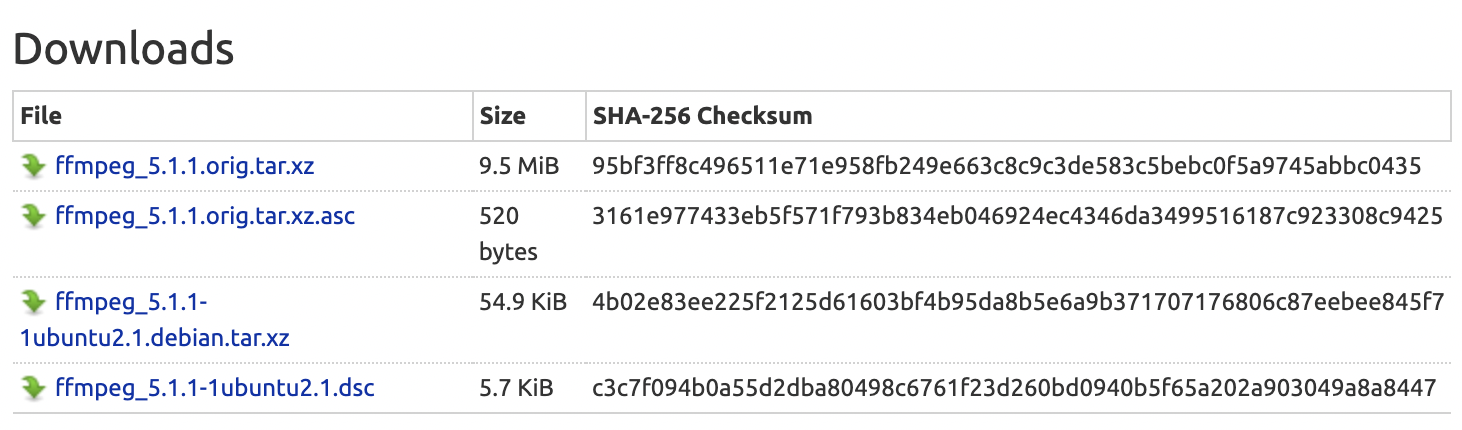The height and width of the screenshot is (430, 1462).
Task: Click the checksum starting with 95bf3ff8
Action: (1006, 166)
